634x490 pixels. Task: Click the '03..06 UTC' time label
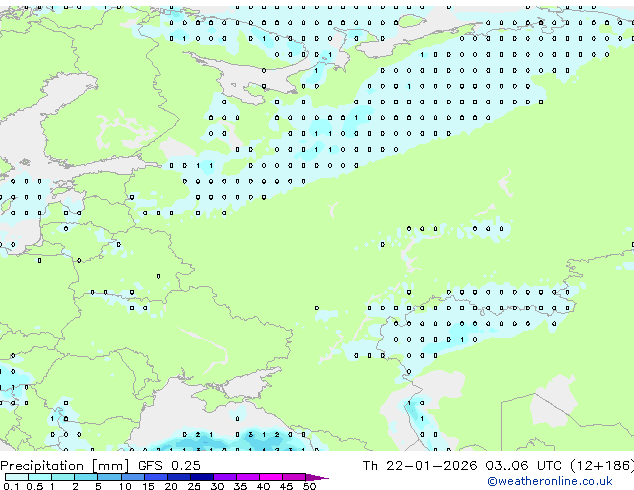click(524, 466)
